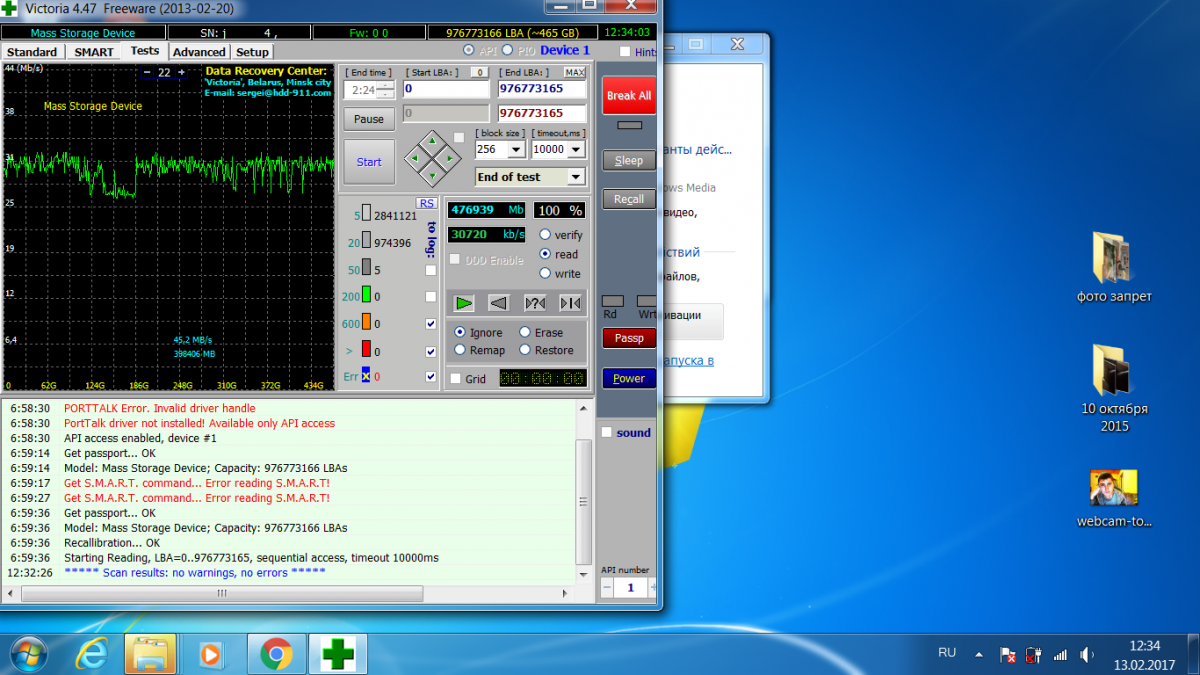
Task: Enable the Hints checkbox
Action: (x=625, y=51)
